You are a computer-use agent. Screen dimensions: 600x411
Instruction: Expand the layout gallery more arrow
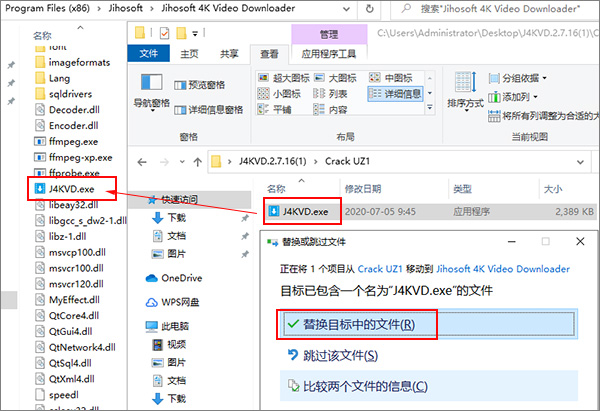[x=430, y=108]
